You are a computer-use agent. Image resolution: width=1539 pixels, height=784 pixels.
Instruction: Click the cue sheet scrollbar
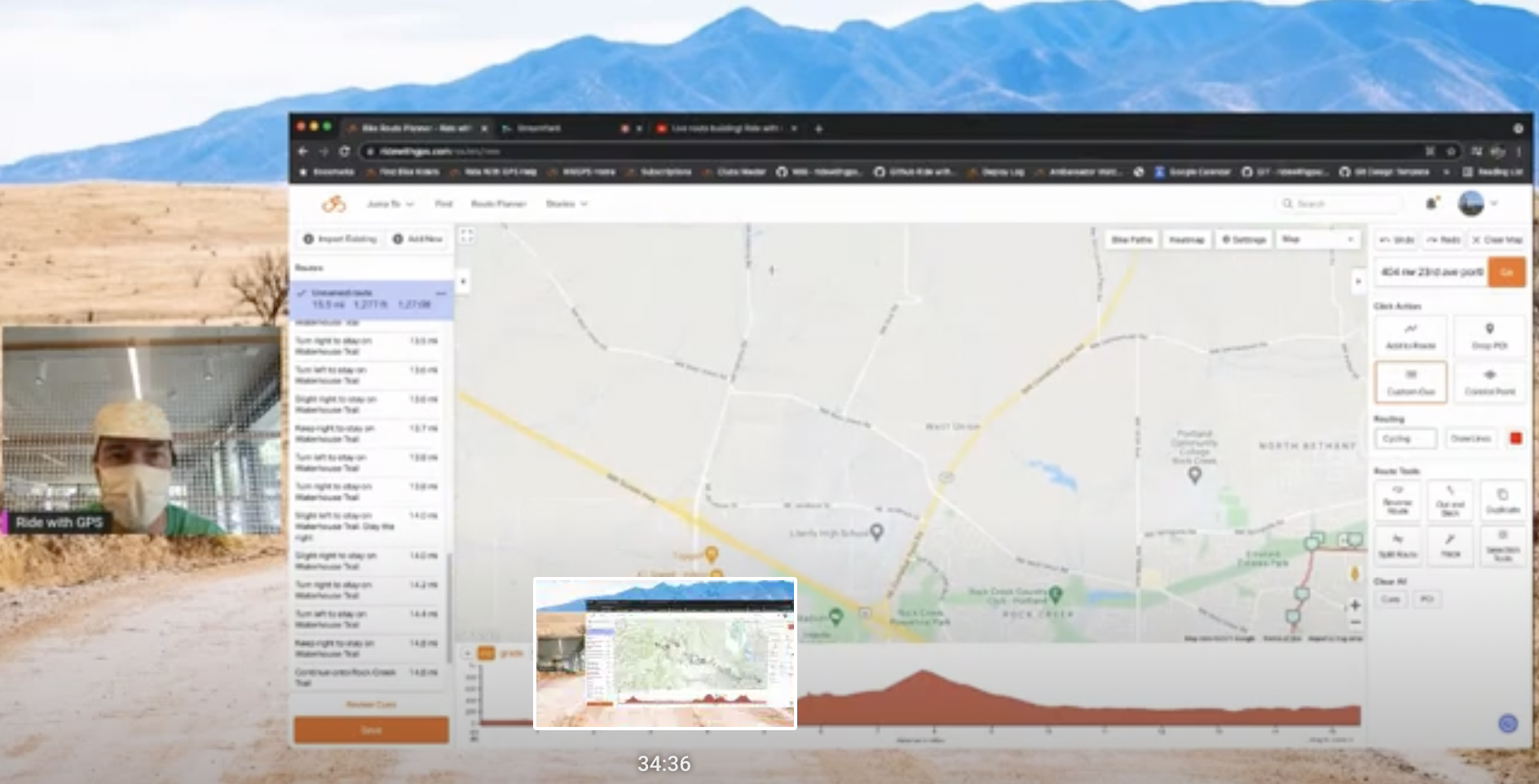[450, 607]
